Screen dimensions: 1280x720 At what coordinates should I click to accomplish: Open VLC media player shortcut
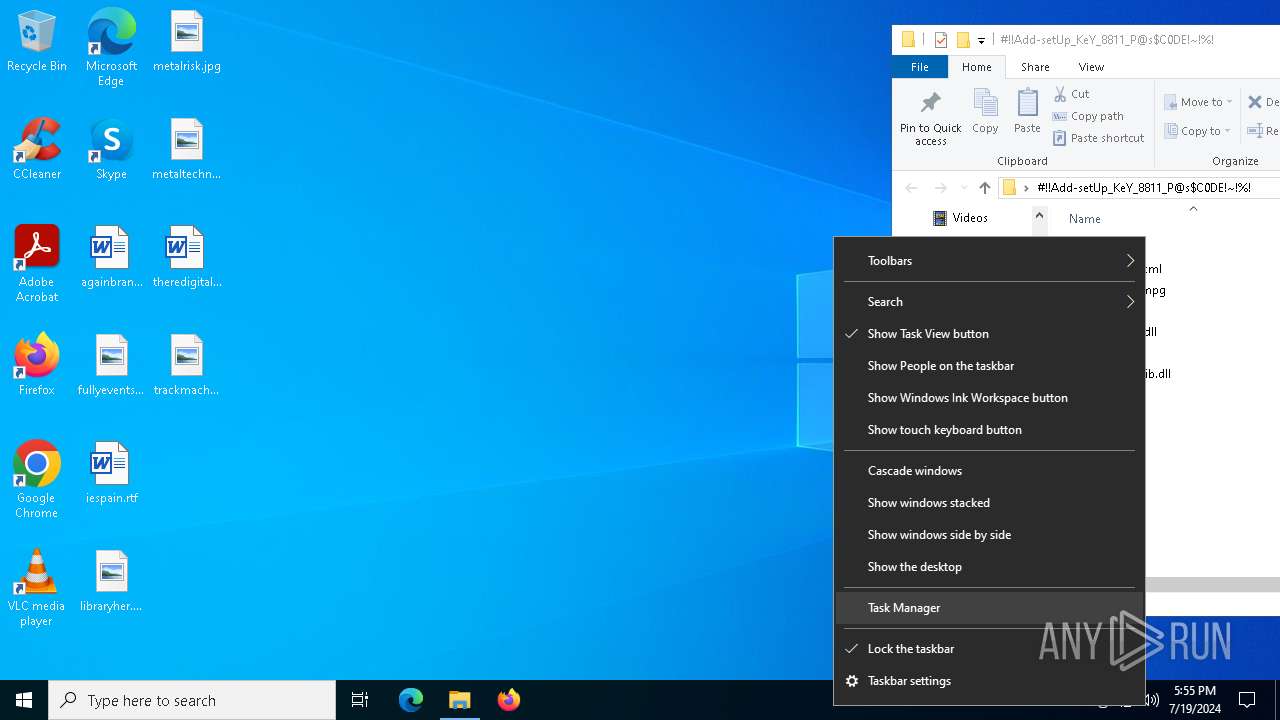click(x=37, y=588)
